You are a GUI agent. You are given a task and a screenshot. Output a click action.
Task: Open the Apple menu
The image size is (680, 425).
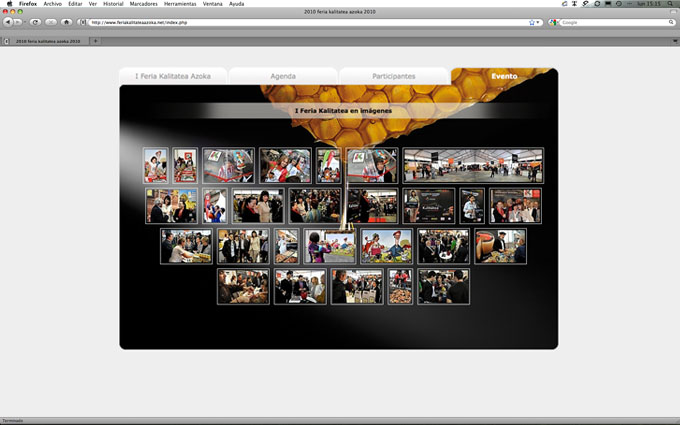(10, 3)
